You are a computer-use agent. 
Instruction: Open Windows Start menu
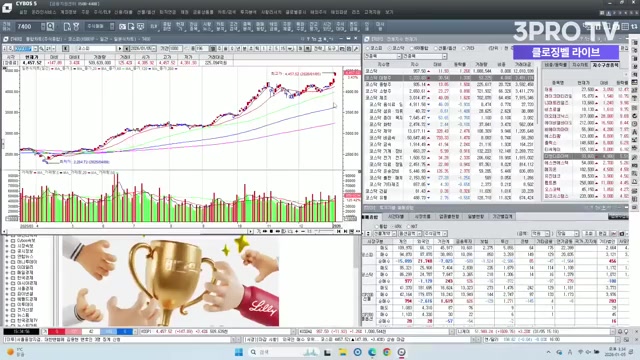click(x=239, y=352)
